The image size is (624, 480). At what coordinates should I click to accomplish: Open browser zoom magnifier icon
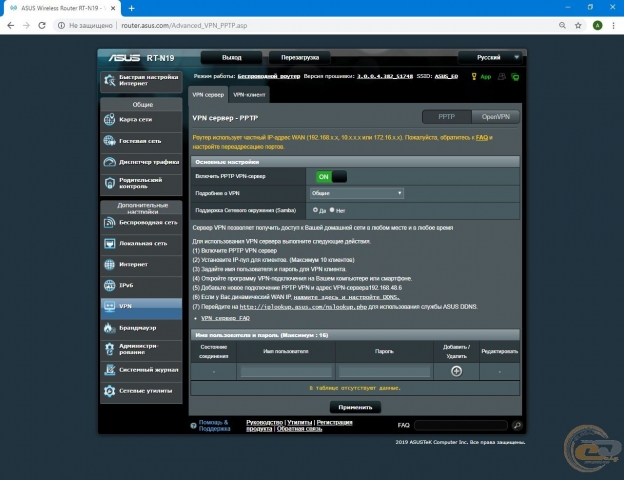click(562, 25)
